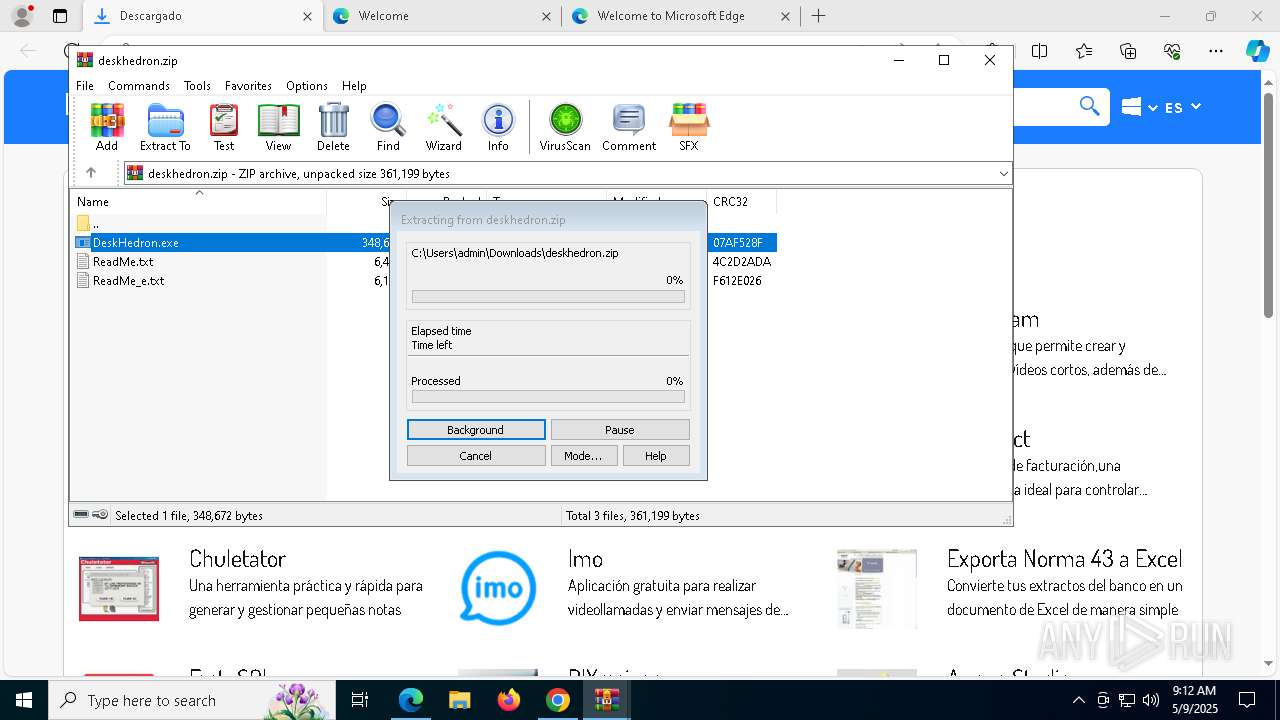Screen dimensions: 1280x720
Task: Open the Windows platform selector dropdown
Action: 1139,107
